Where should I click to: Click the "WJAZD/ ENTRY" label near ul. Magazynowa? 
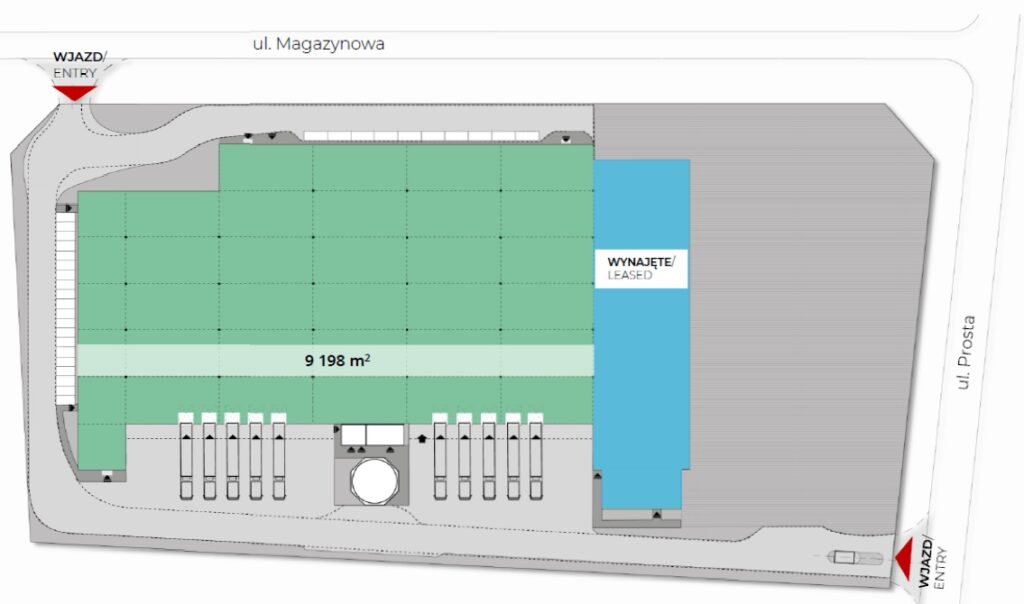[x=79, y=65]
